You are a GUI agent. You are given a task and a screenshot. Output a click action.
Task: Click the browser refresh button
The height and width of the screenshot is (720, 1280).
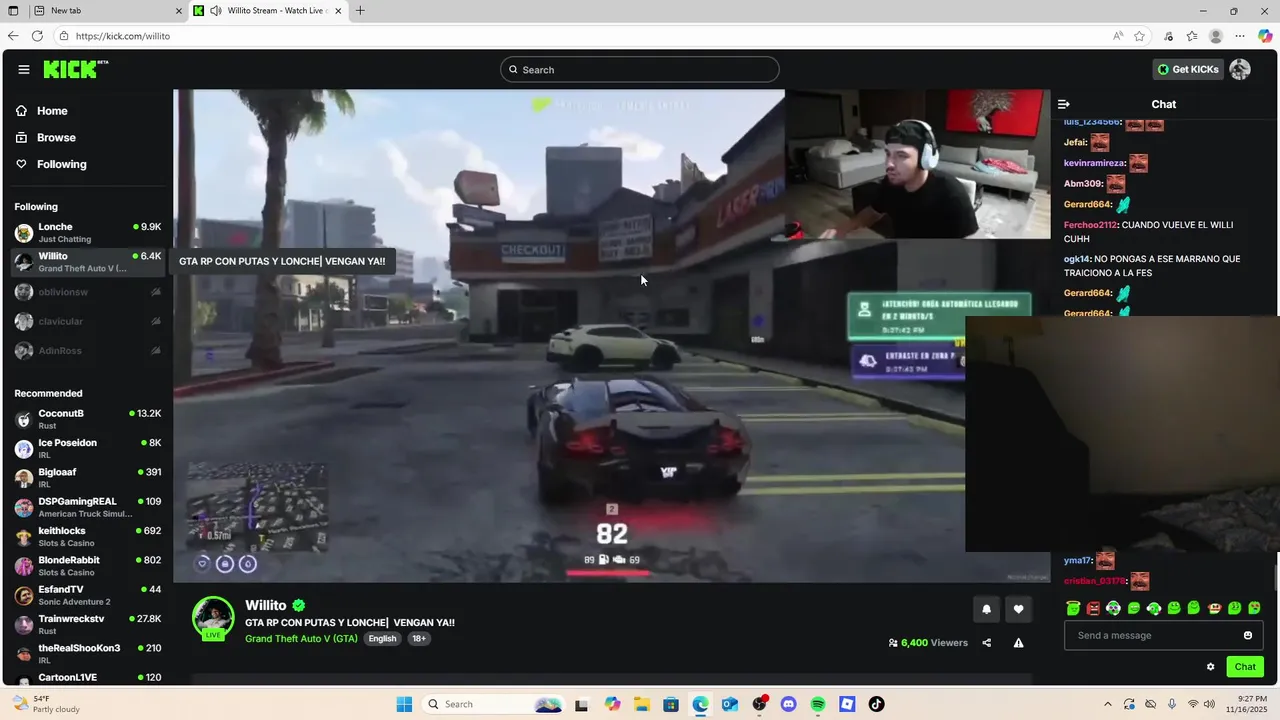coord(37,36)
